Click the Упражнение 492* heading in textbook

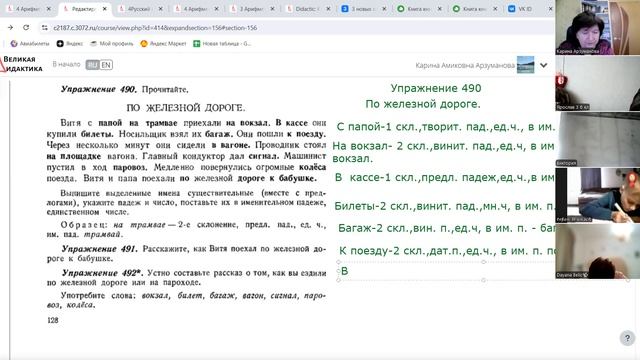click(102, 273)
